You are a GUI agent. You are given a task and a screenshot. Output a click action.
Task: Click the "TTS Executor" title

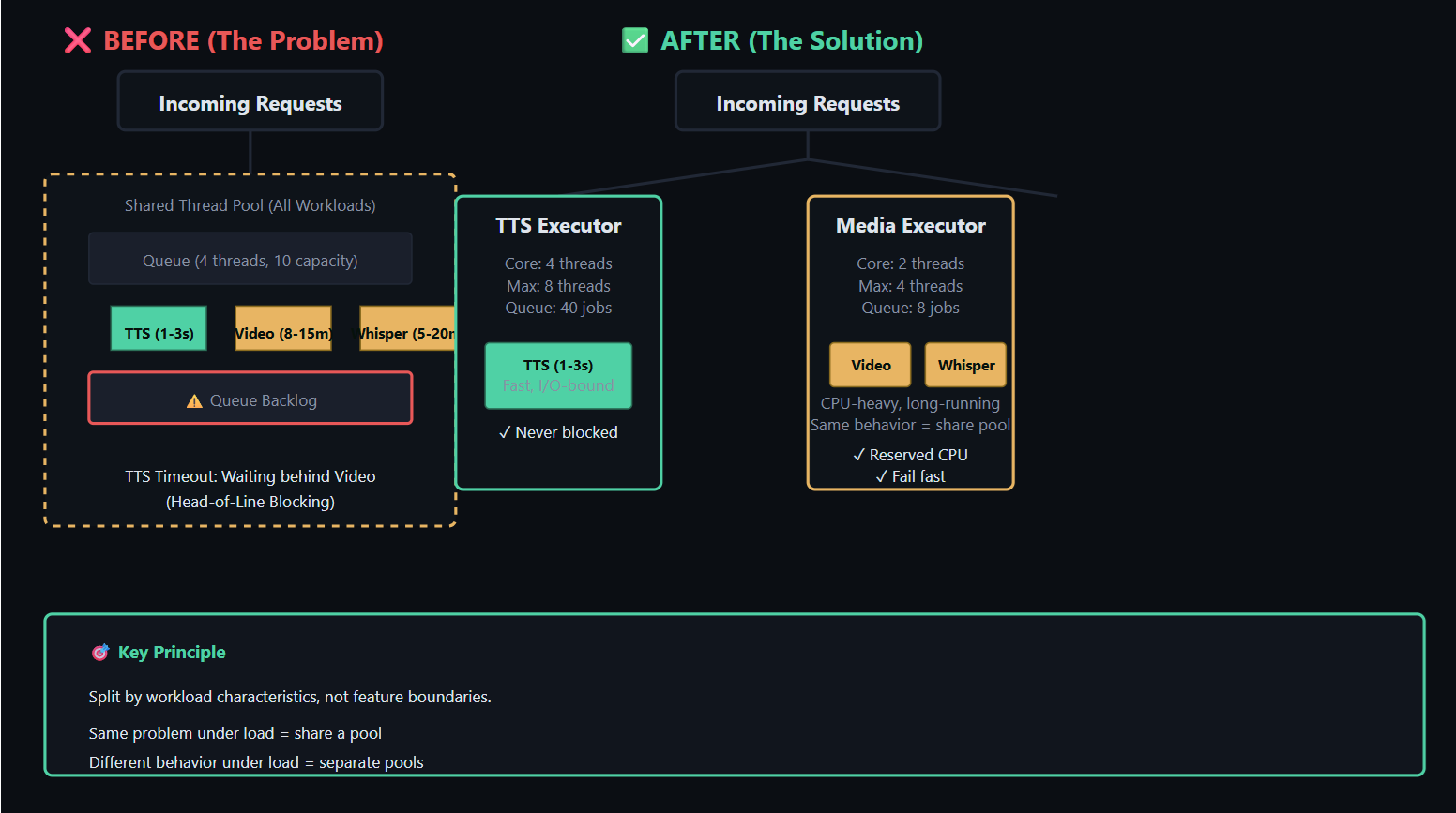tap(558, 226)
